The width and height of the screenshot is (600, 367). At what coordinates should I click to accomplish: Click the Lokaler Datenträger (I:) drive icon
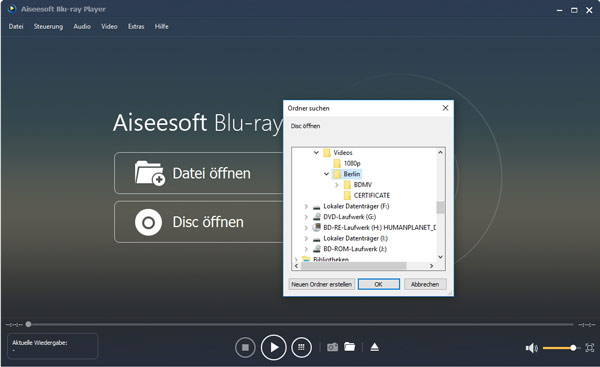tap(316, 239)
